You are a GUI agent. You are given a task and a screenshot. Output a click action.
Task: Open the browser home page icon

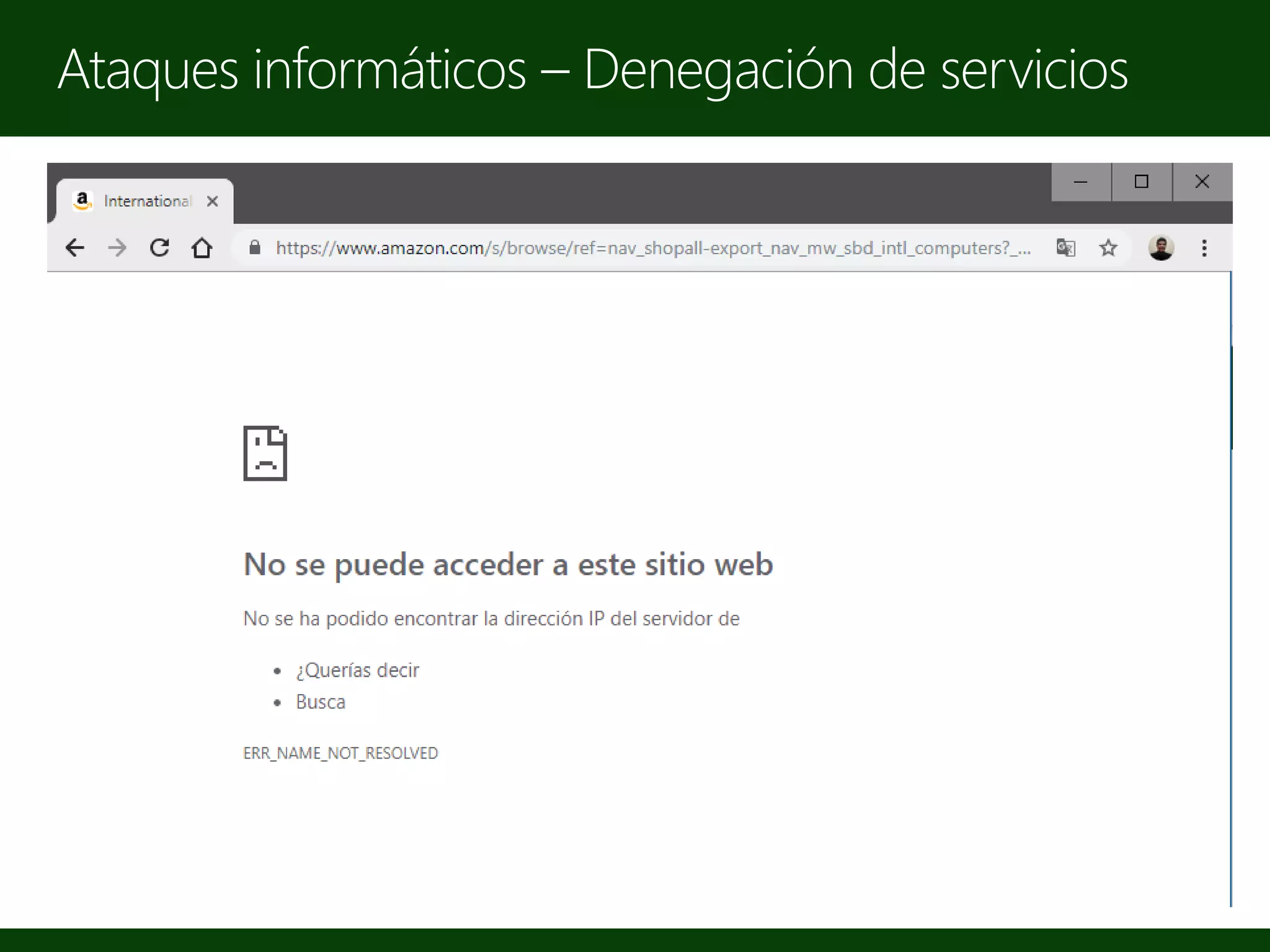point(202,248)
